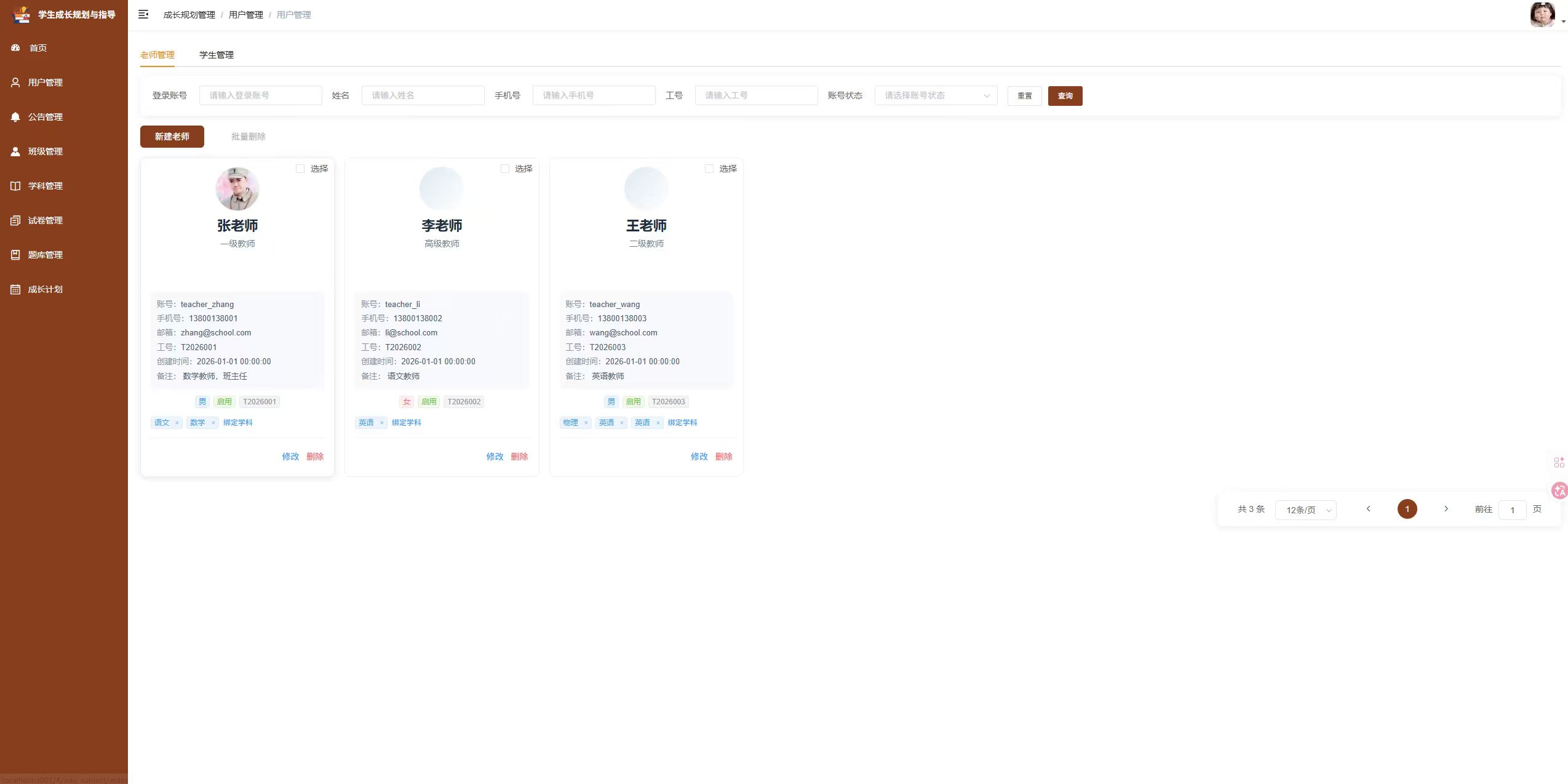This screenshot has height=784, width=1568.
Task: Focus the 手机号 input field
Action: pyautogui.click(x=594, y=95)
